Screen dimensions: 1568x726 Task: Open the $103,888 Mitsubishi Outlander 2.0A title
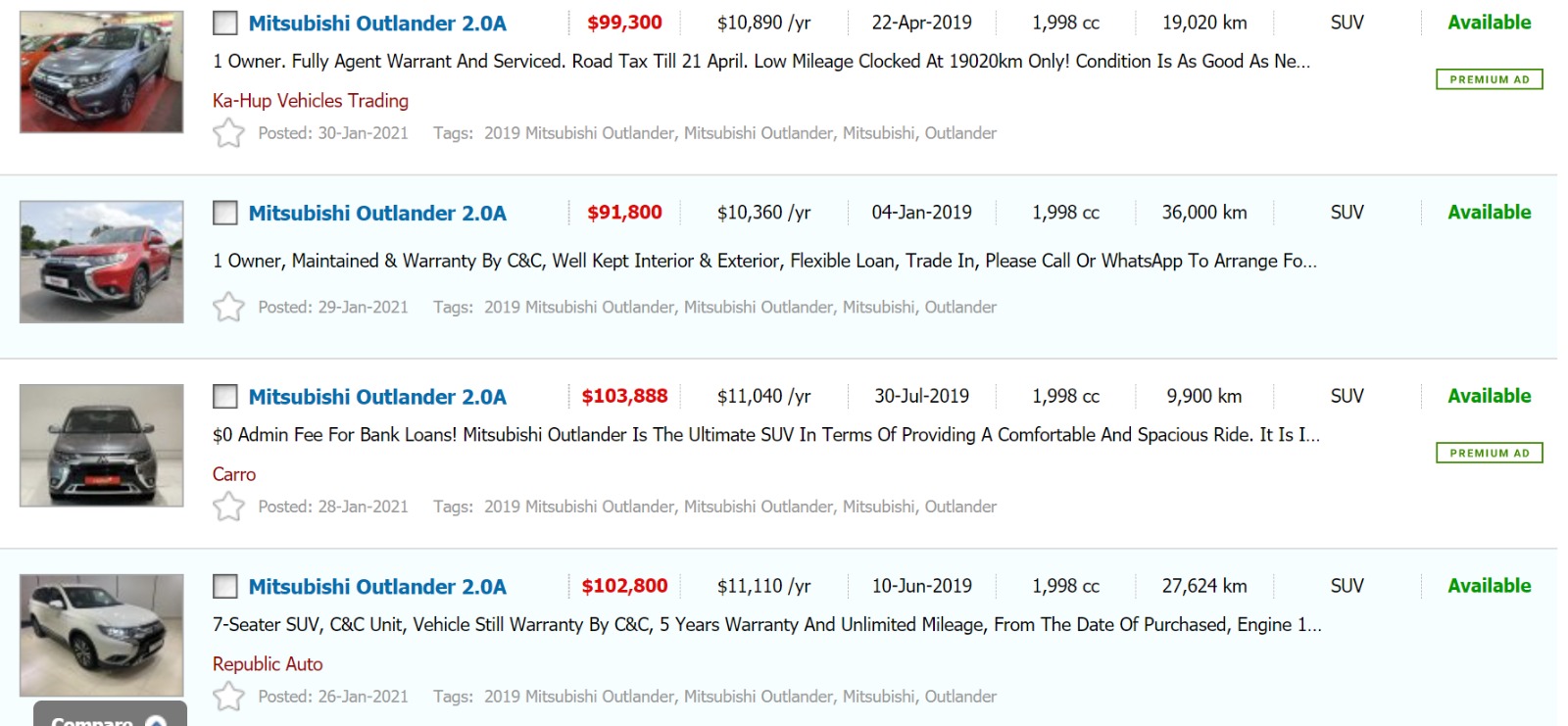377,398
